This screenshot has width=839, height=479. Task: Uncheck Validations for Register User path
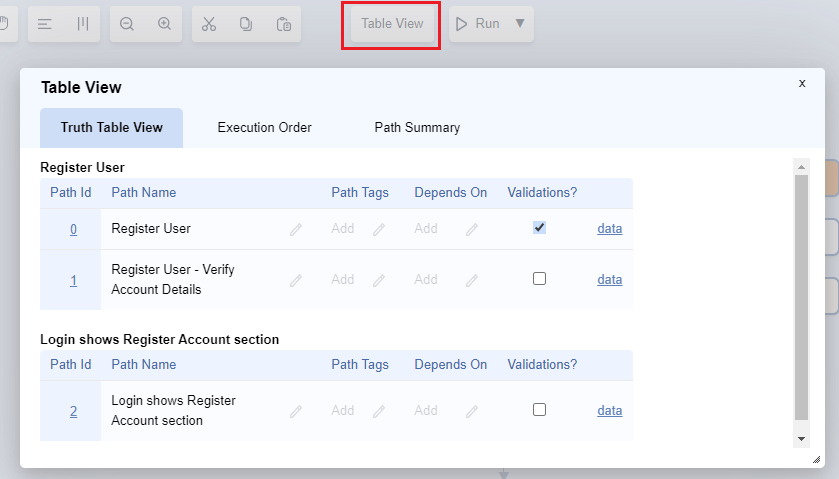coord(540,228)
